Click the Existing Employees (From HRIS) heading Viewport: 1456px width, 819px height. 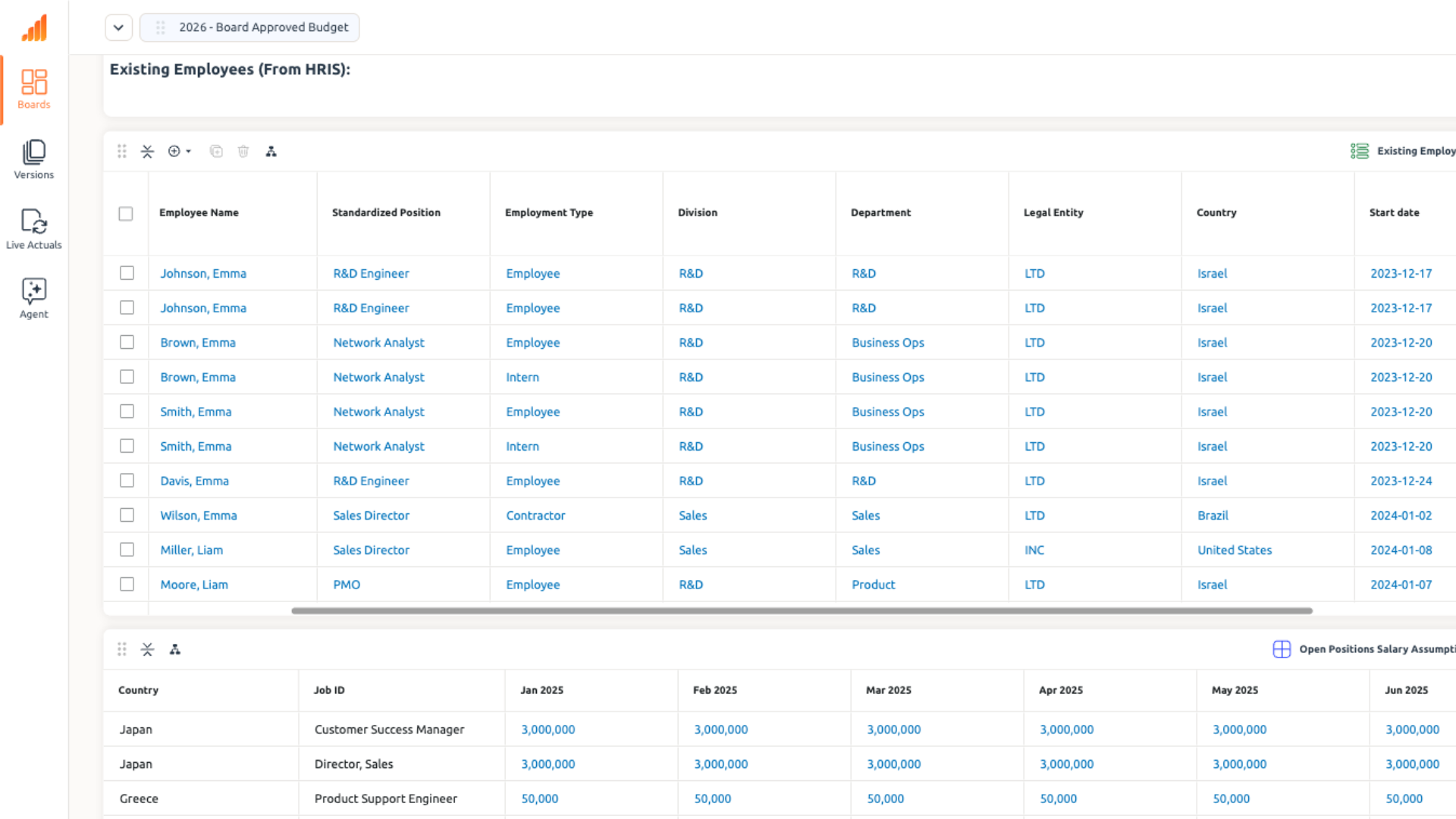coord(230,69)
